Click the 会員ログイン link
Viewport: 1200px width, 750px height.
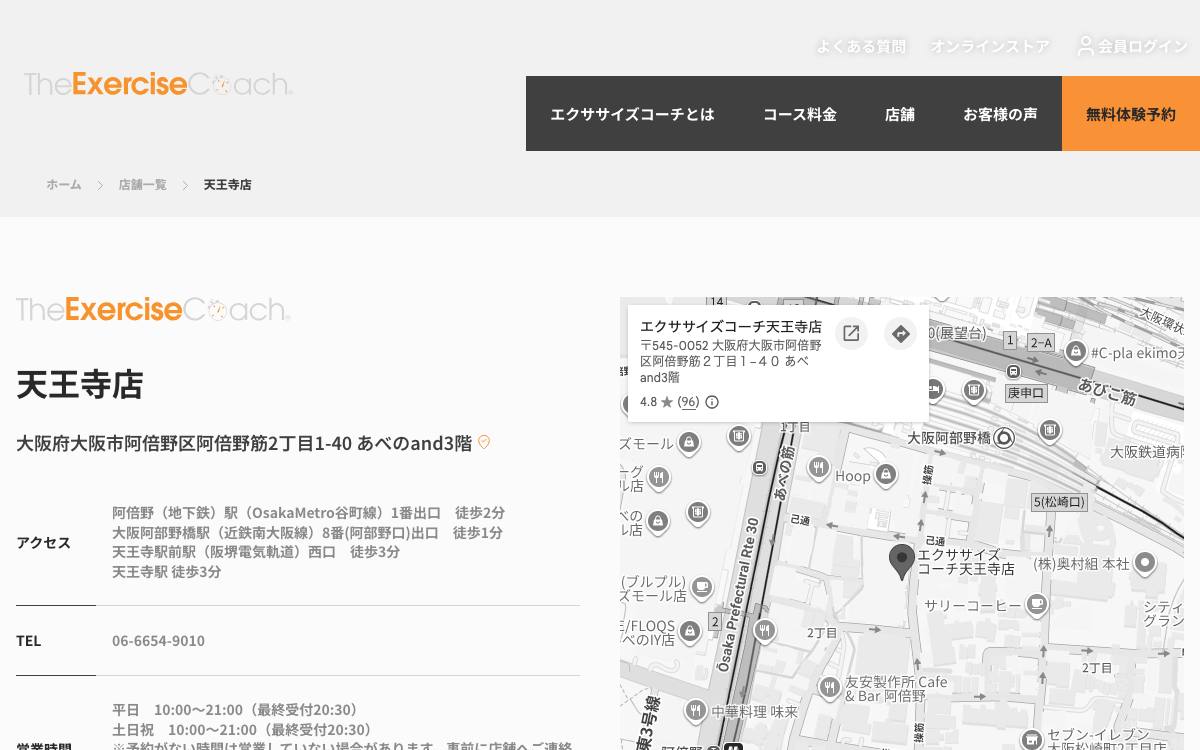tap(1143, 46)
